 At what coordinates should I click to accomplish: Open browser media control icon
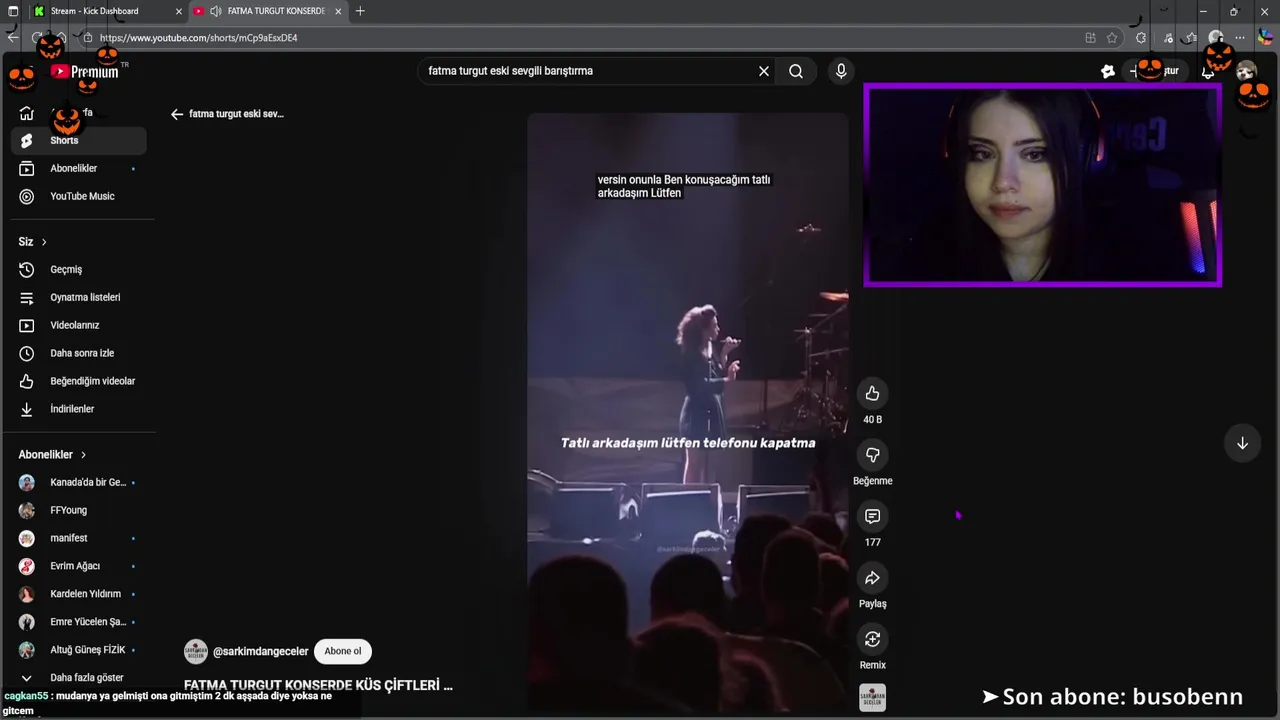(1166, 38)
